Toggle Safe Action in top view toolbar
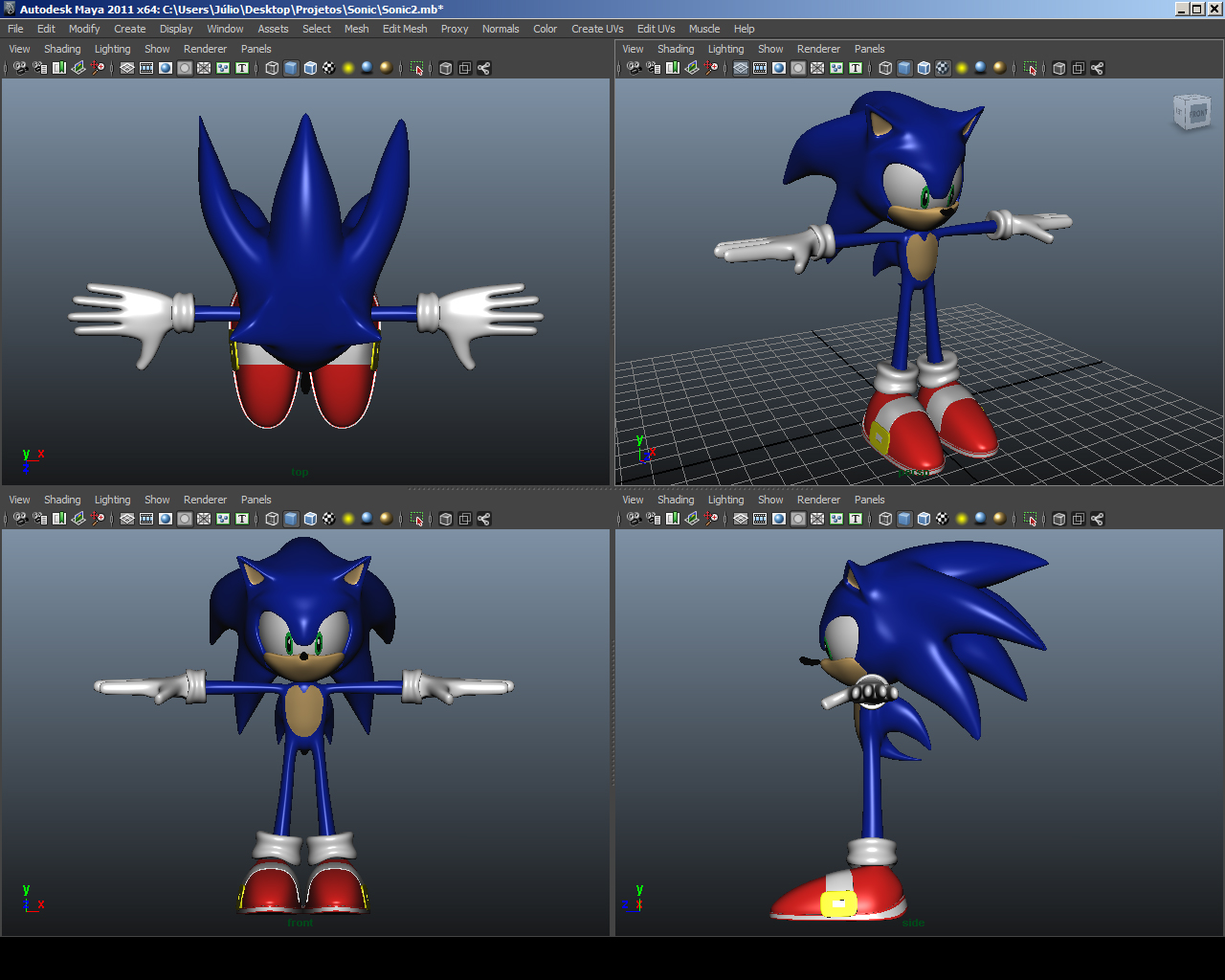 click(x=223, y=68)
